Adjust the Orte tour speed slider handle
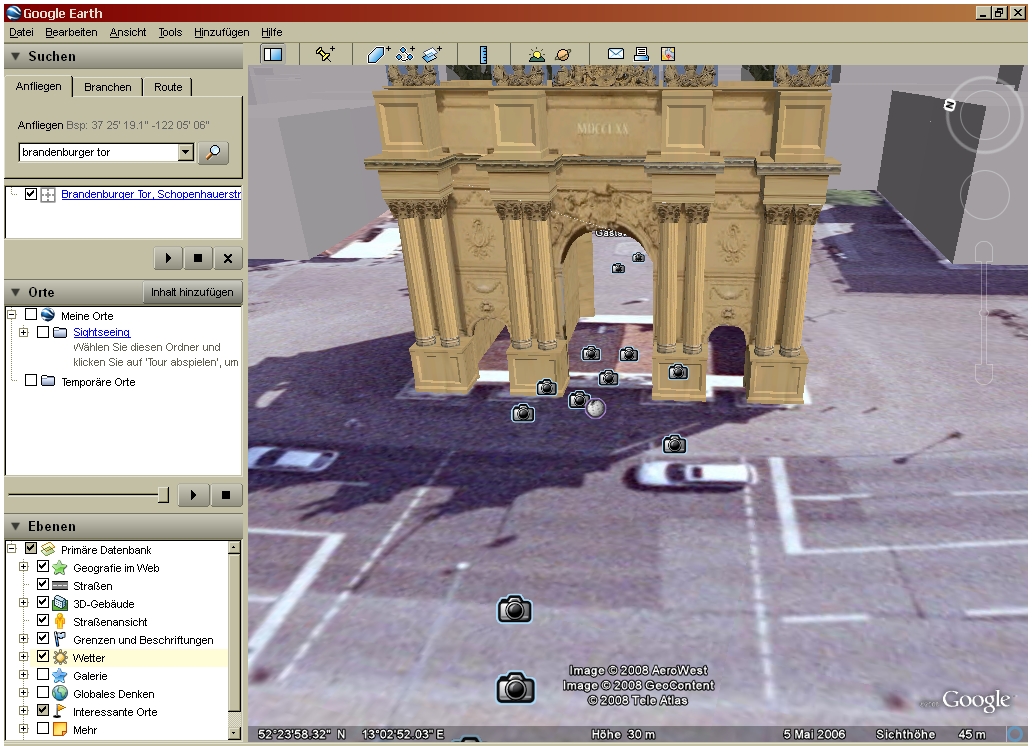 [163, 495]
